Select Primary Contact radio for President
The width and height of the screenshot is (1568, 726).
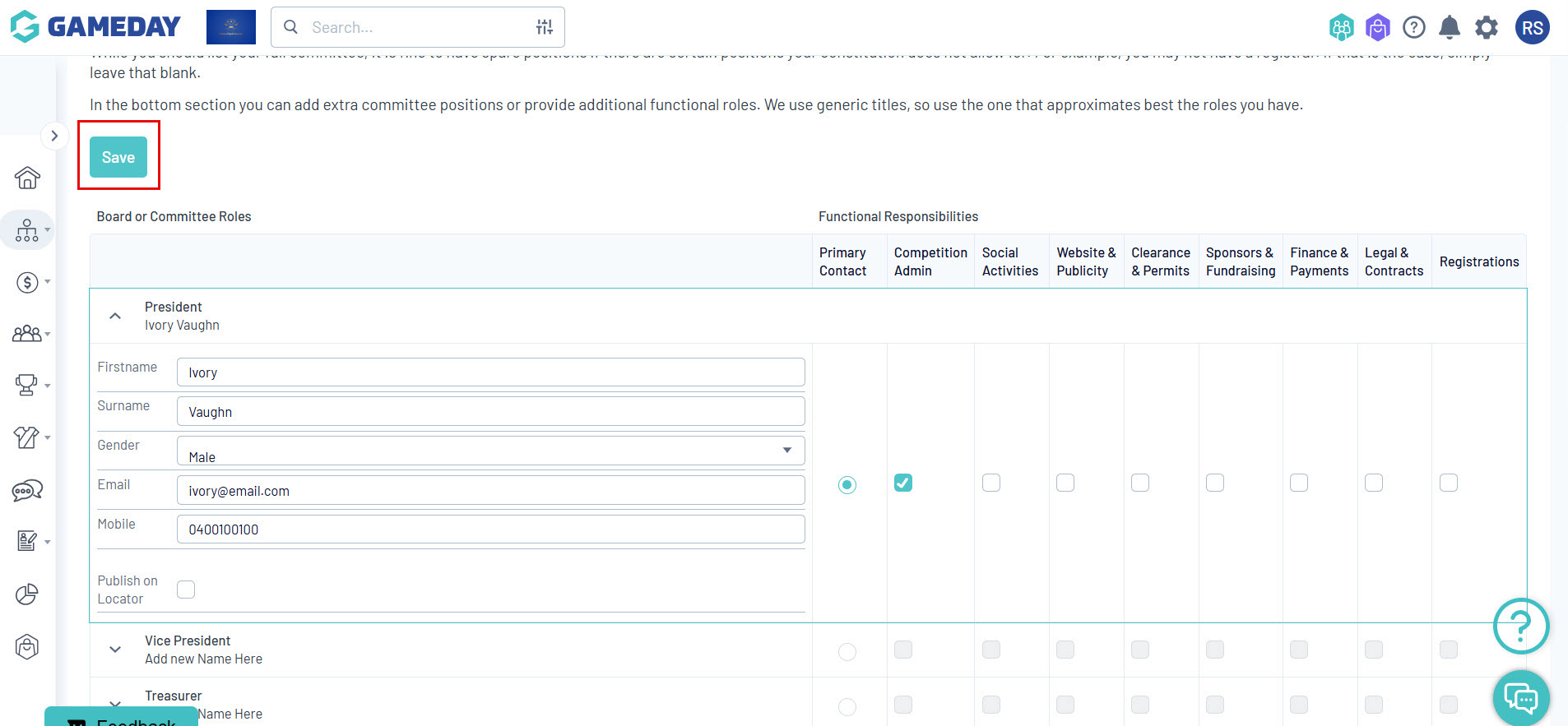[847, 485]
